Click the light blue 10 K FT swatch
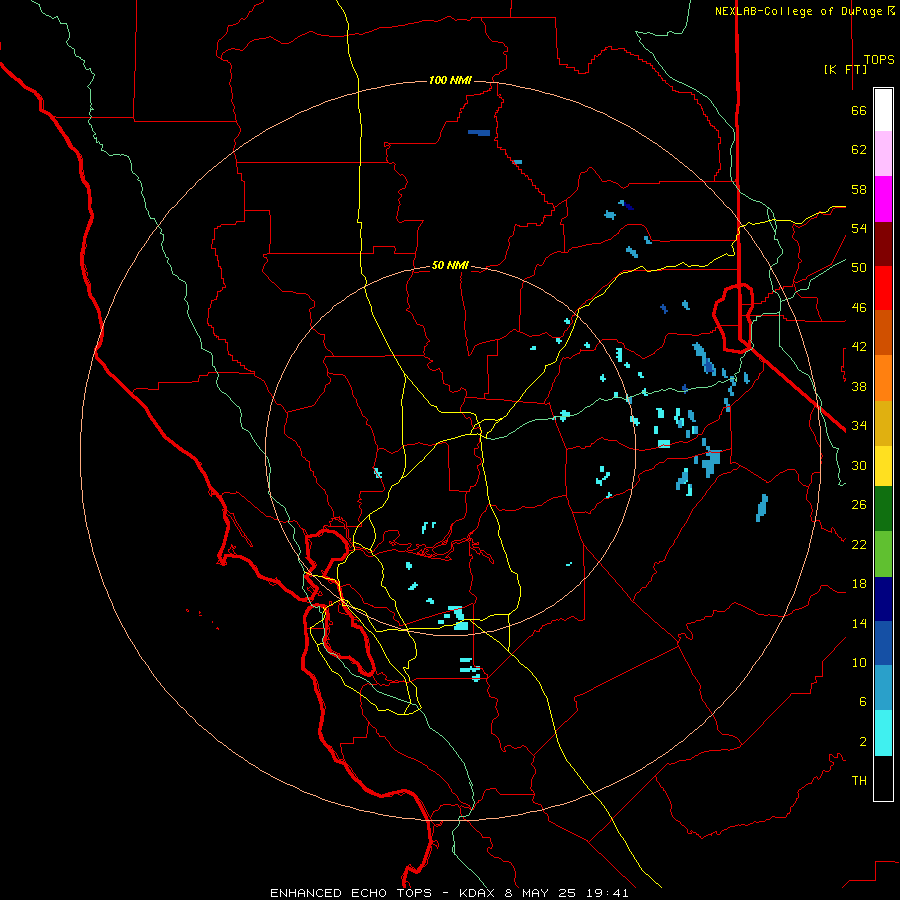Image resolution: width=900 pixels, height=900 pixels. [883, 688]
